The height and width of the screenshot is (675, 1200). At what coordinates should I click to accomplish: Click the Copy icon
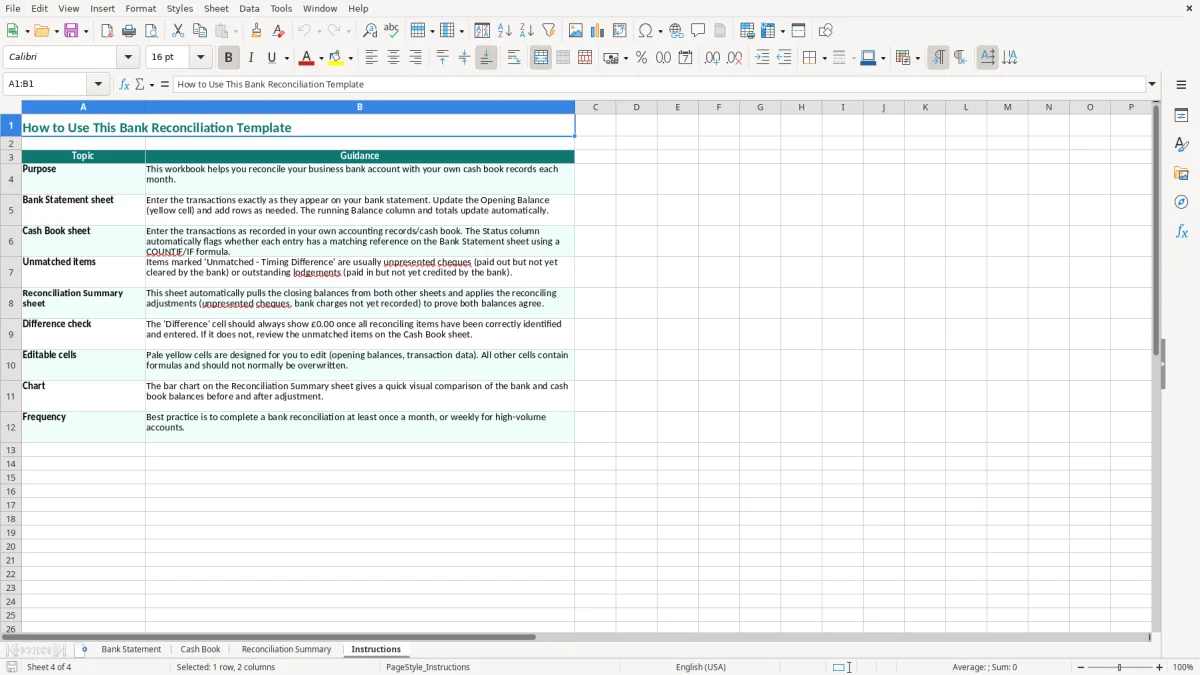click(200, 31)
